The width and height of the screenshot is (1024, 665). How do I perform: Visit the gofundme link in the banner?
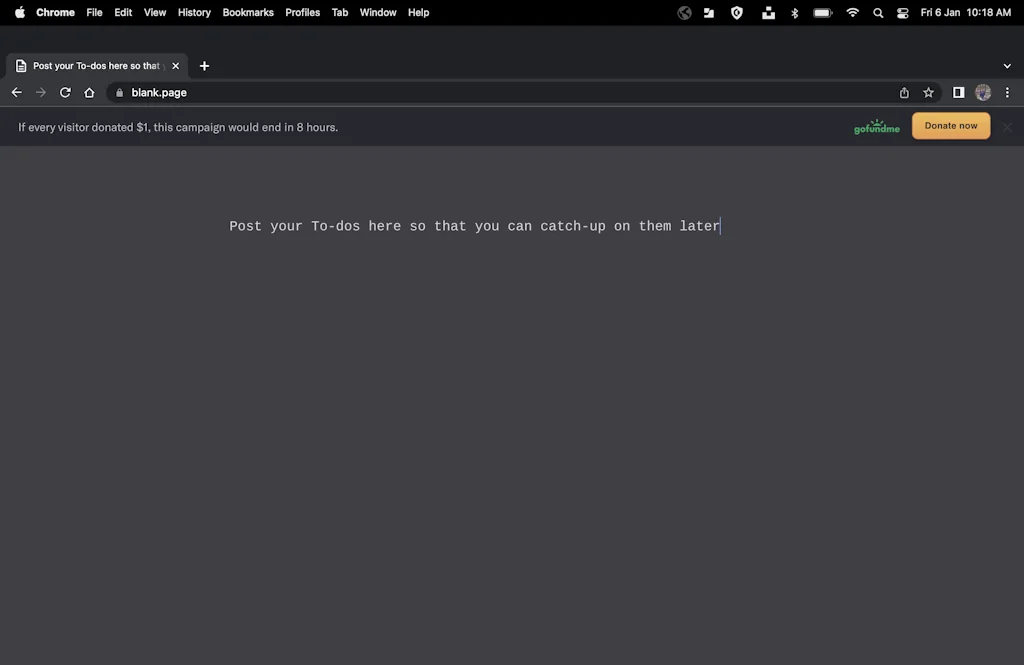[877, 126]
